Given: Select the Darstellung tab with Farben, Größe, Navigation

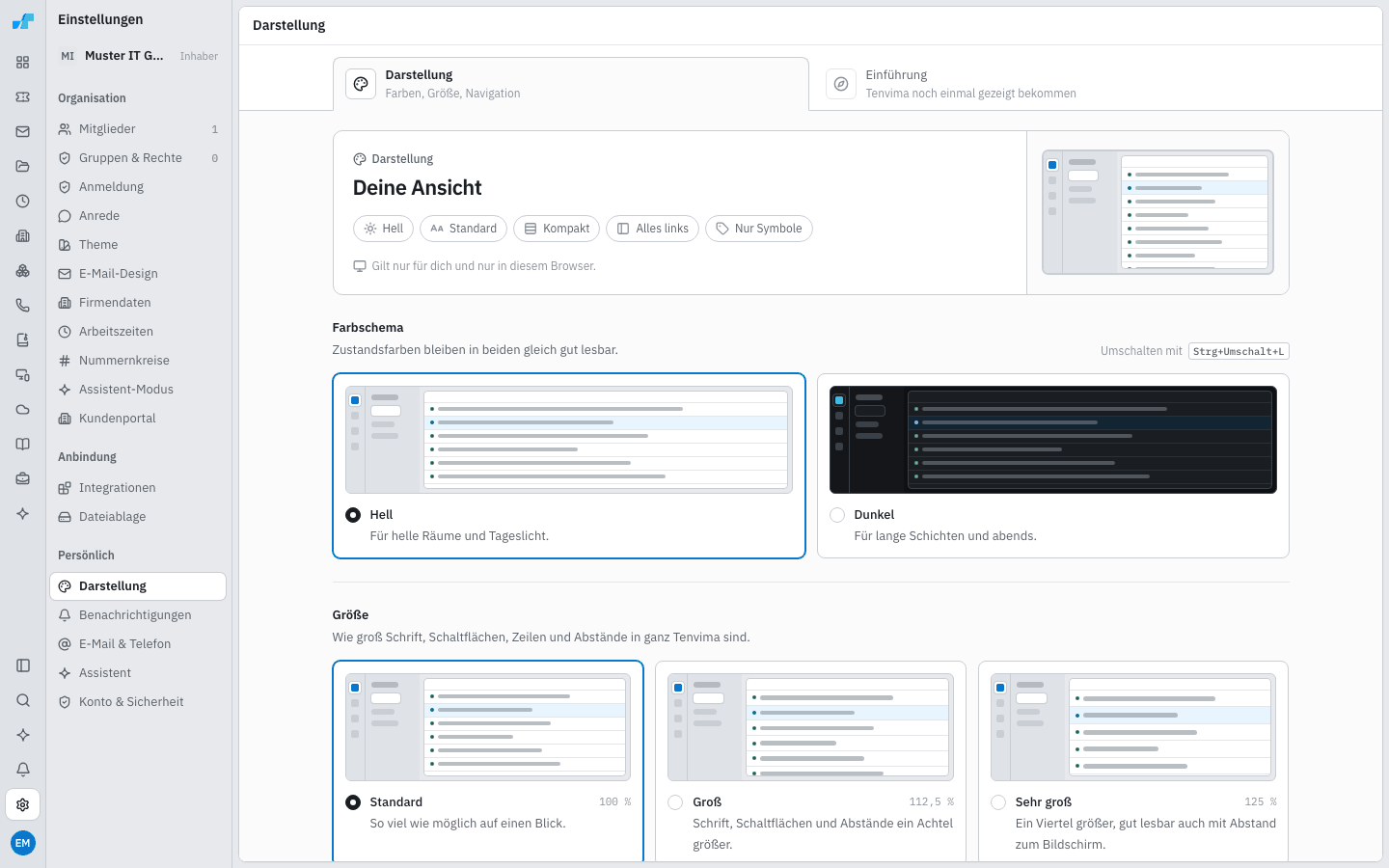Looking at the screenshot, I should click(571, 84).
